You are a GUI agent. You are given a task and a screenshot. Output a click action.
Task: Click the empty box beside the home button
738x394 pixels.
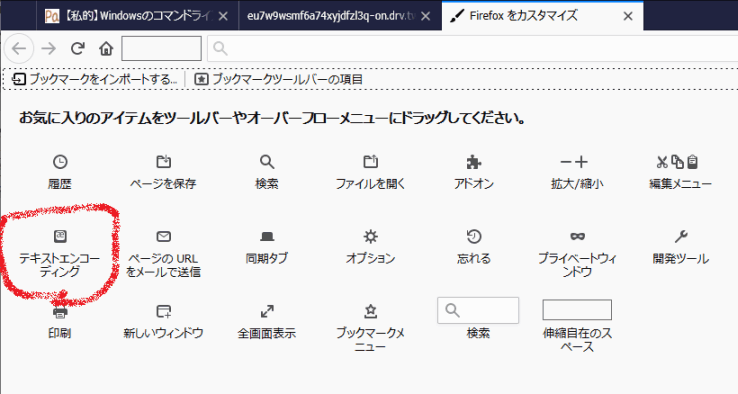pos(161,48)
